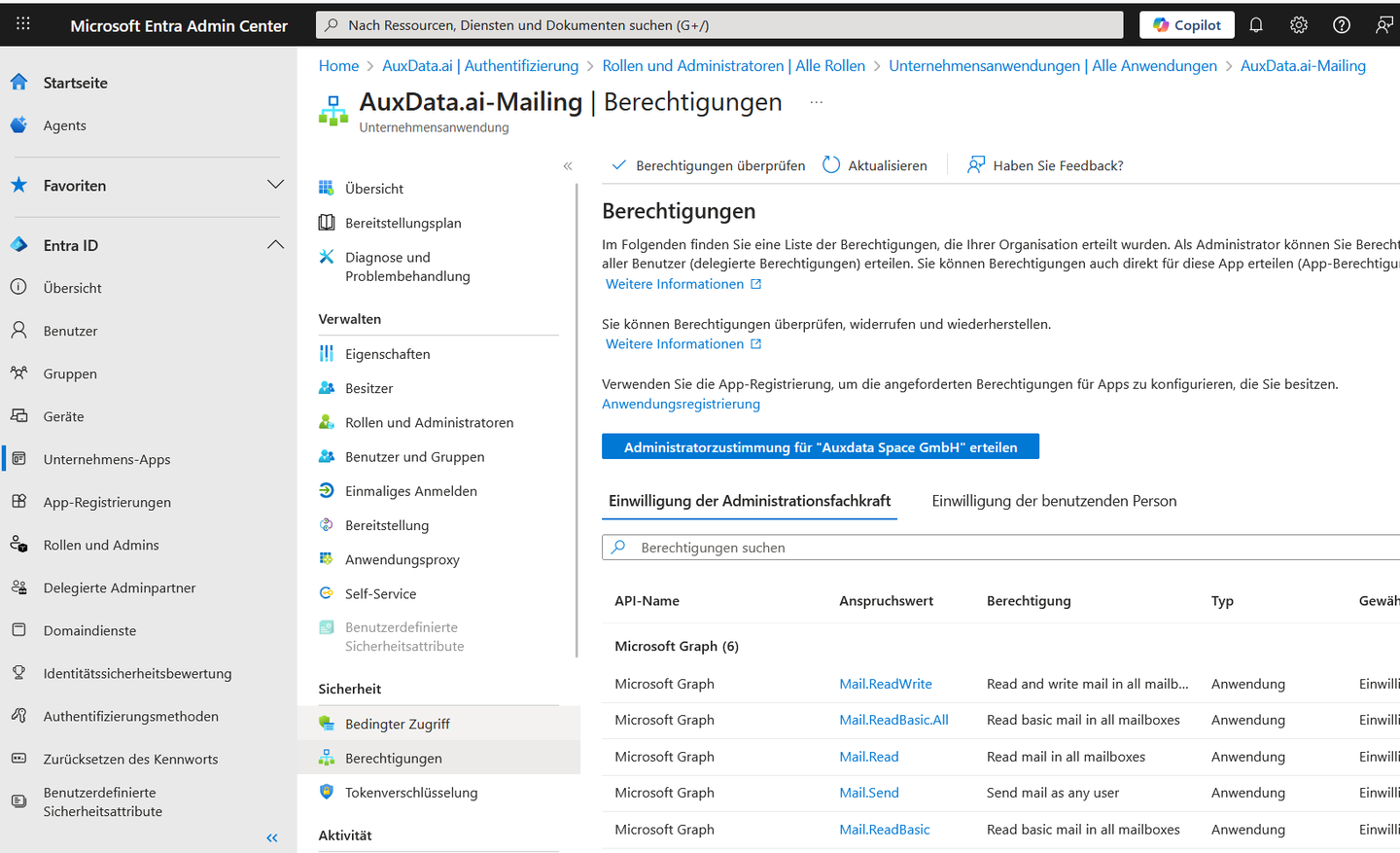Open Agents in the sidebar
The height and width of the screenshot is (853, 1400).
tap(64, 125)
